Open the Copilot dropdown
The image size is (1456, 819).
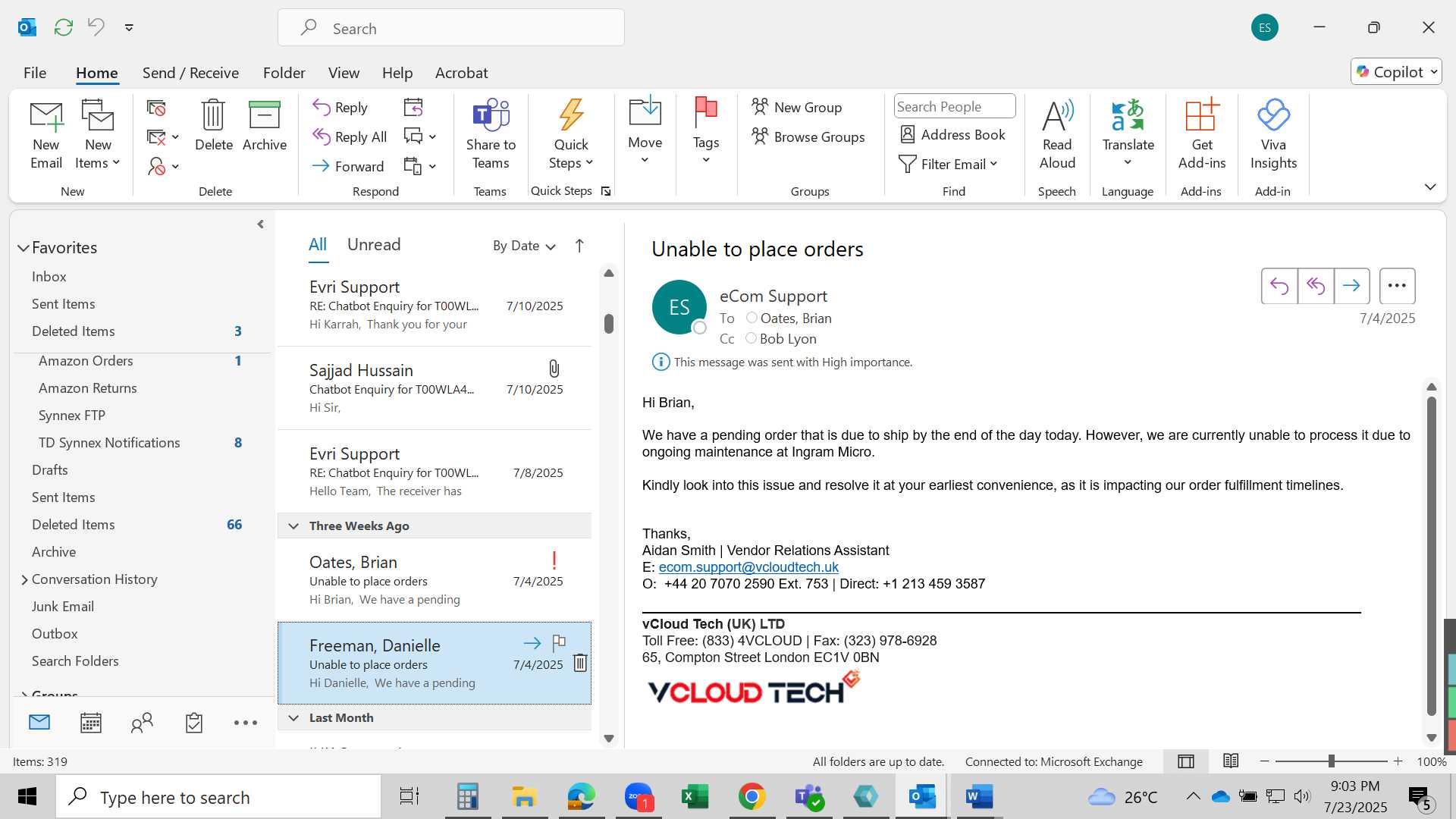coord(1395,72)
